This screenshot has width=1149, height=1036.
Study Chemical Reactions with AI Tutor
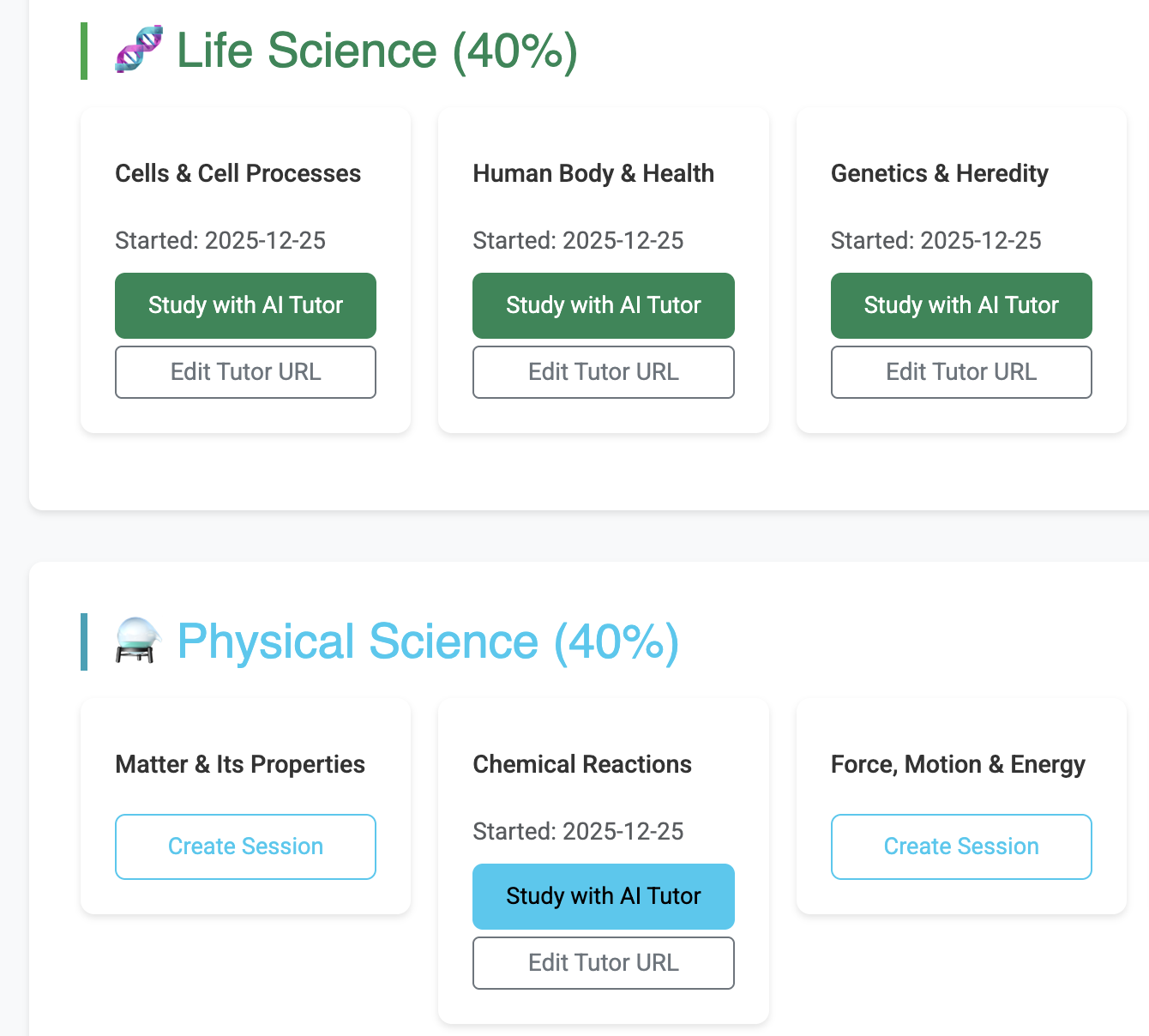(603, 896)
